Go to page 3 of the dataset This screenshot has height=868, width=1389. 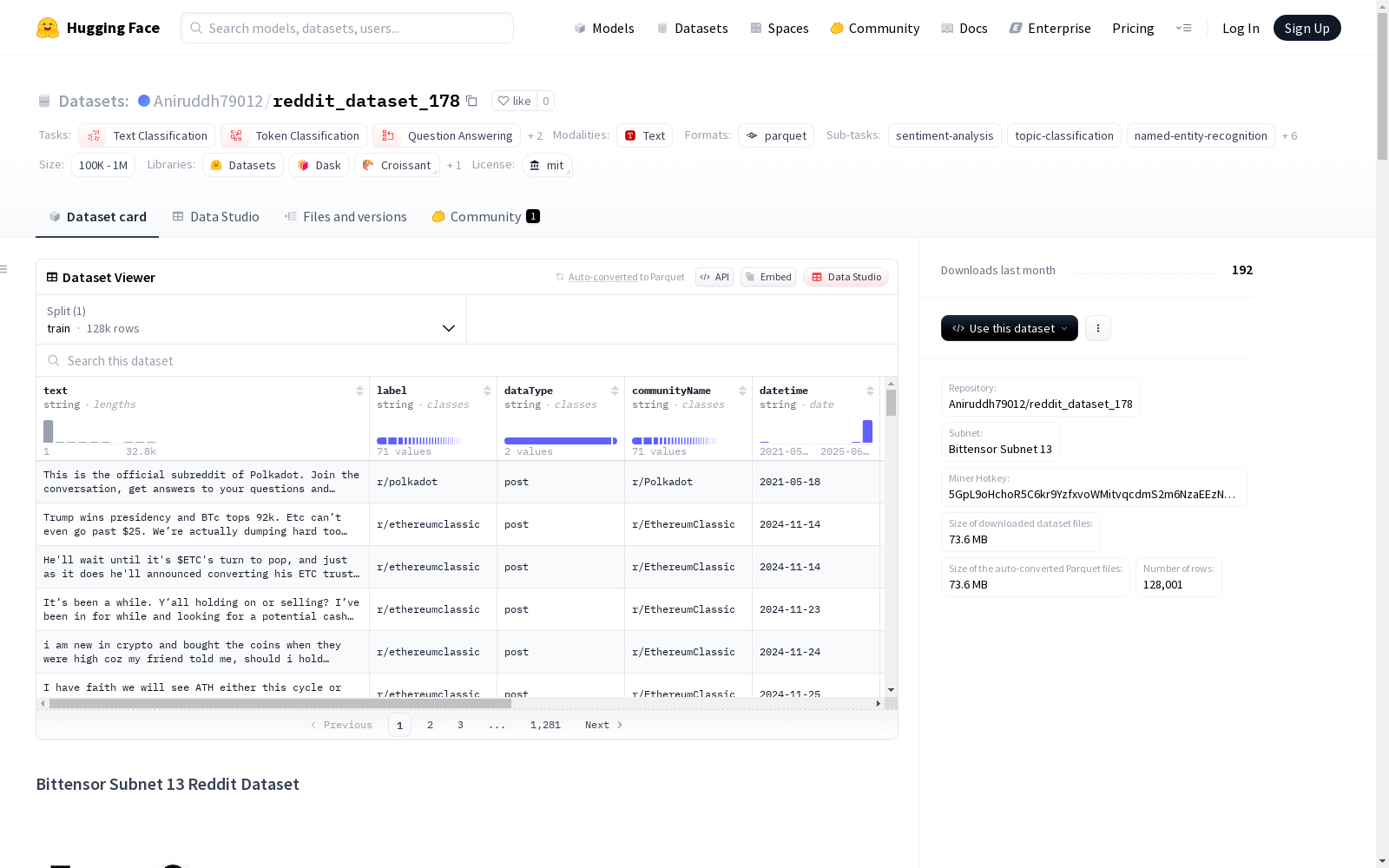(x=460, y=725)
